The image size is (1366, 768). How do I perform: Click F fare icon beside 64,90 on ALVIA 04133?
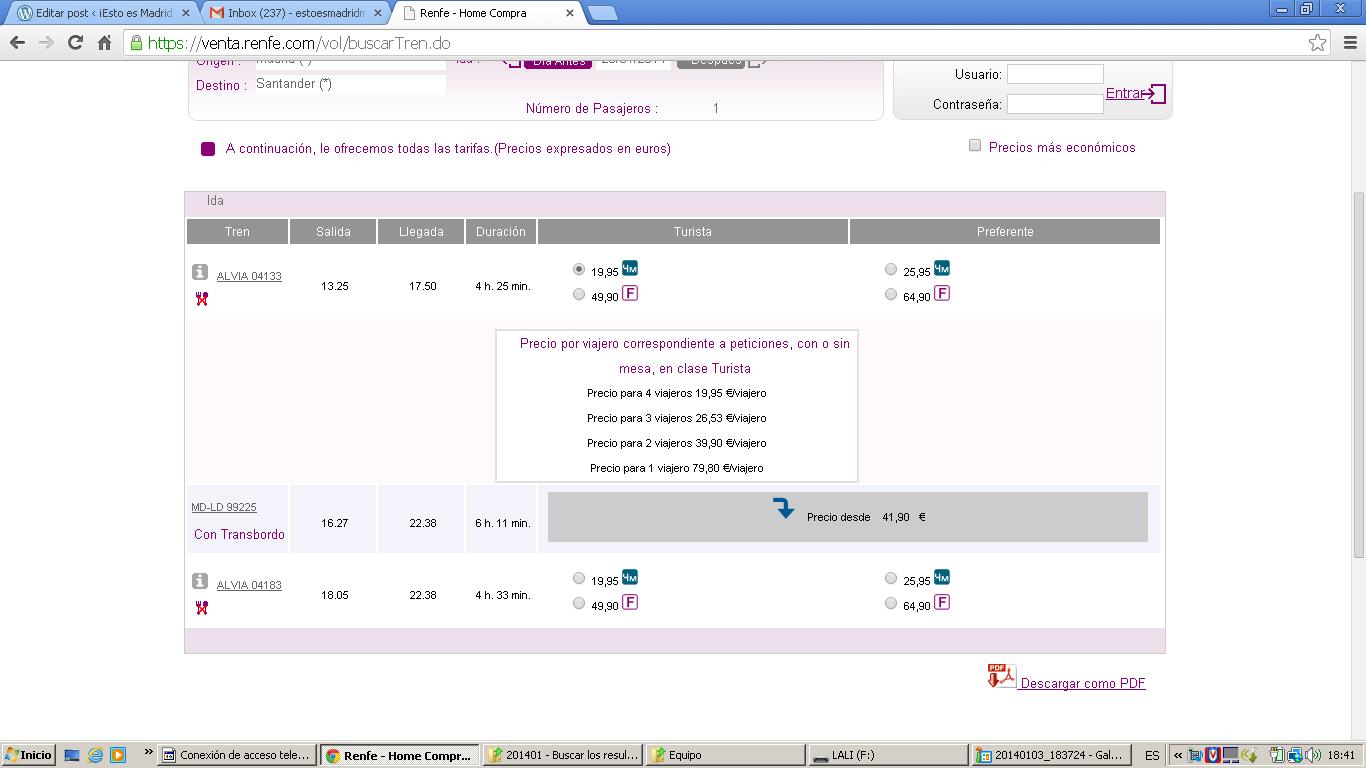pyautogui.click(x=942, y=293)
